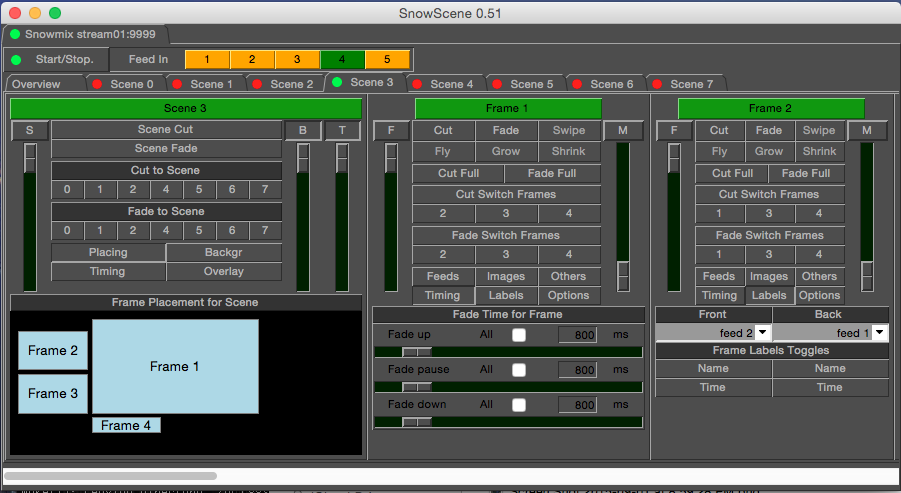Open the Scene 2 tab
The width and height of the screenshot is (901, 493).
285,84
